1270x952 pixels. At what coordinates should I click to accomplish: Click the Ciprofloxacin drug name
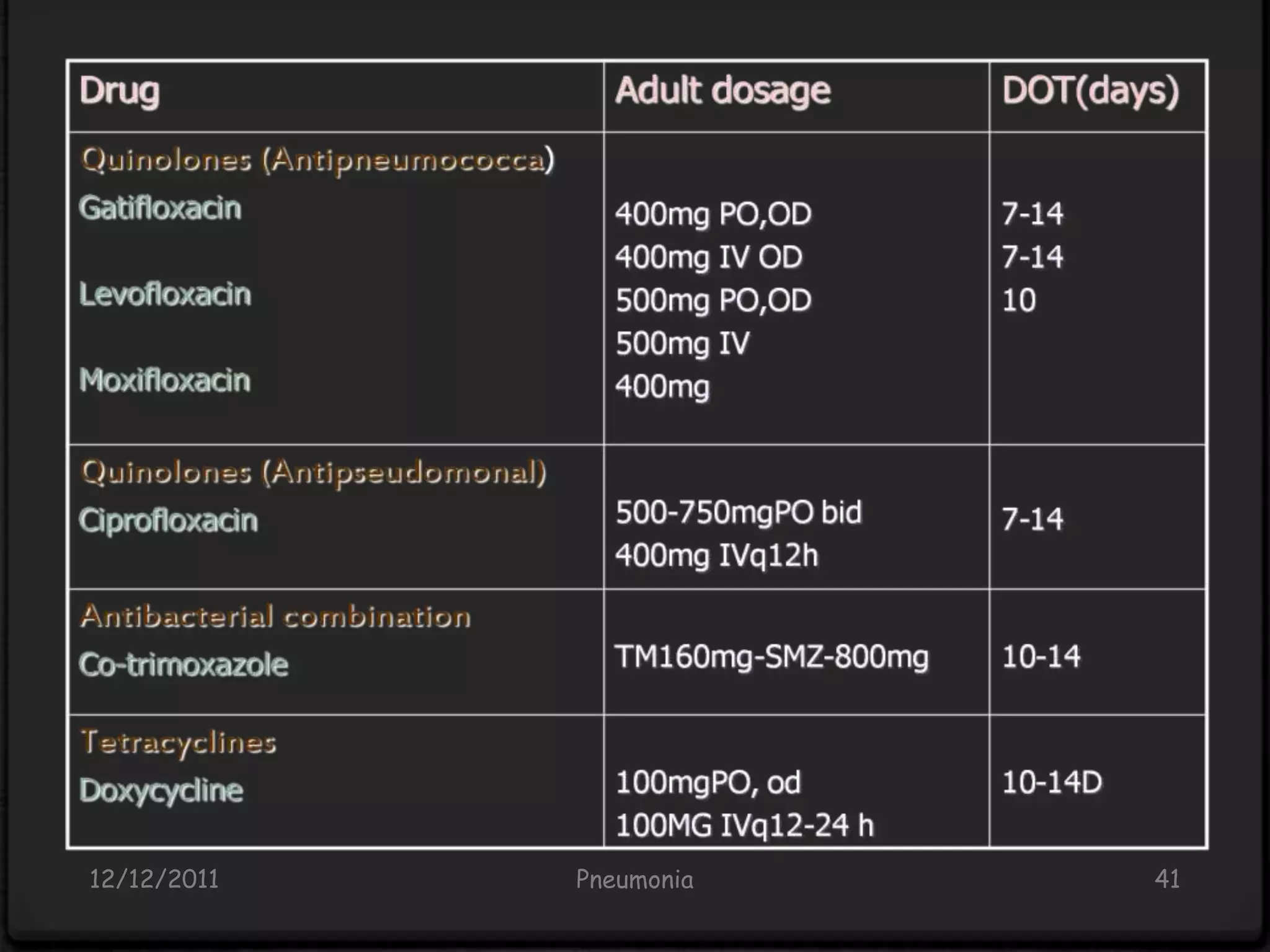pos(168,521)
